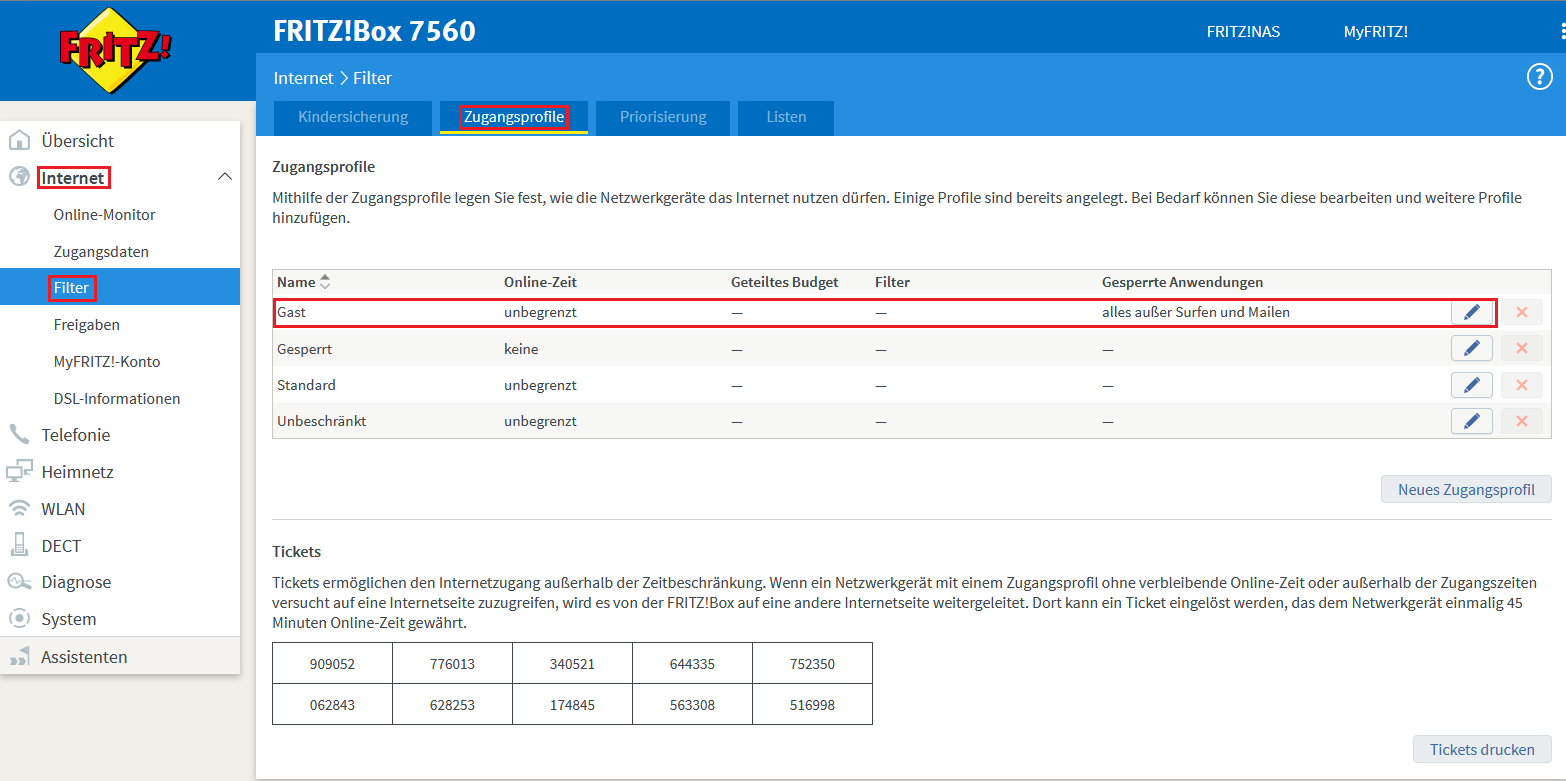
Task: Click the System gear icon
Action: pyautogui.click(x=19, y=618)
